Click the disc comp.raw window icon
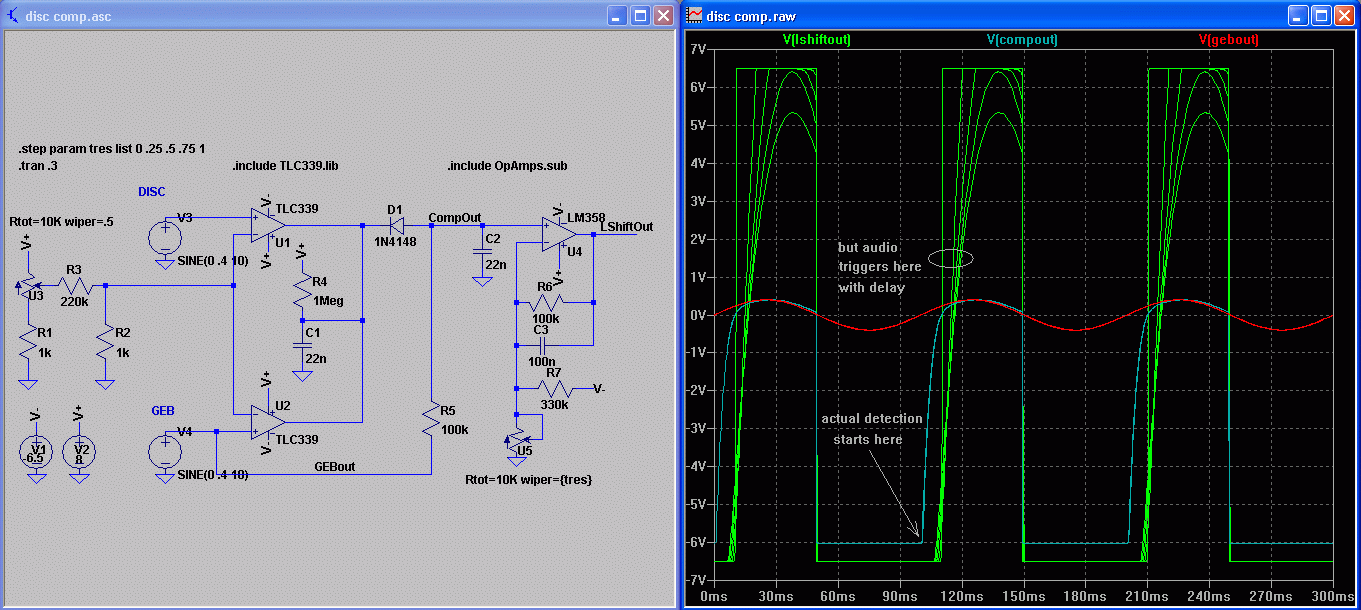The width and height of the screenshot is (1361, 610). click(694, 15)
